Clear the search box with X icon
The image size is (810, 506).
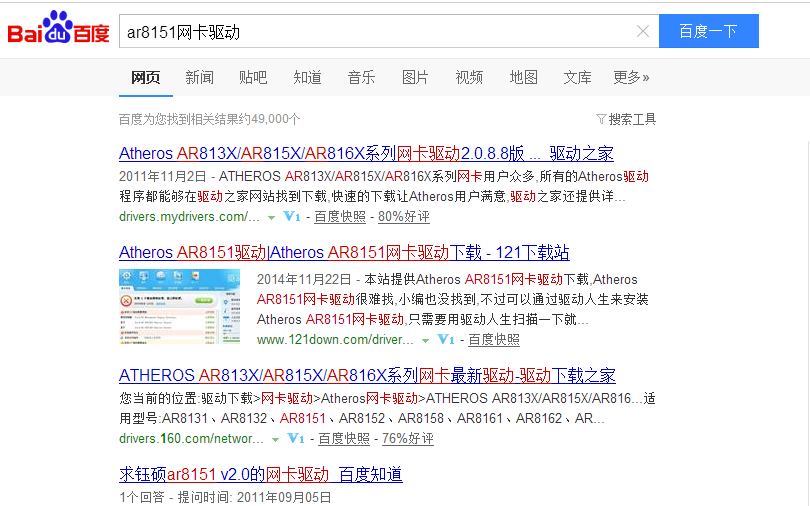click(x=643, y=31)
